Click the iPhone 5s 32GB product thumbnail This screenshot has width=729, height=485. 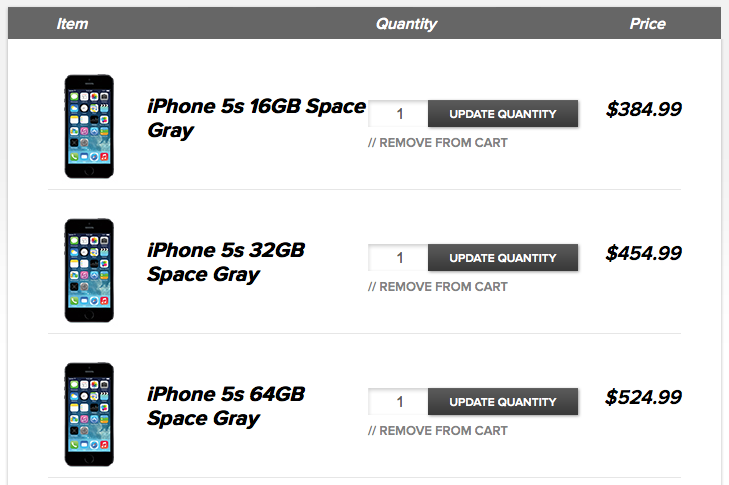tap(89, 270)
